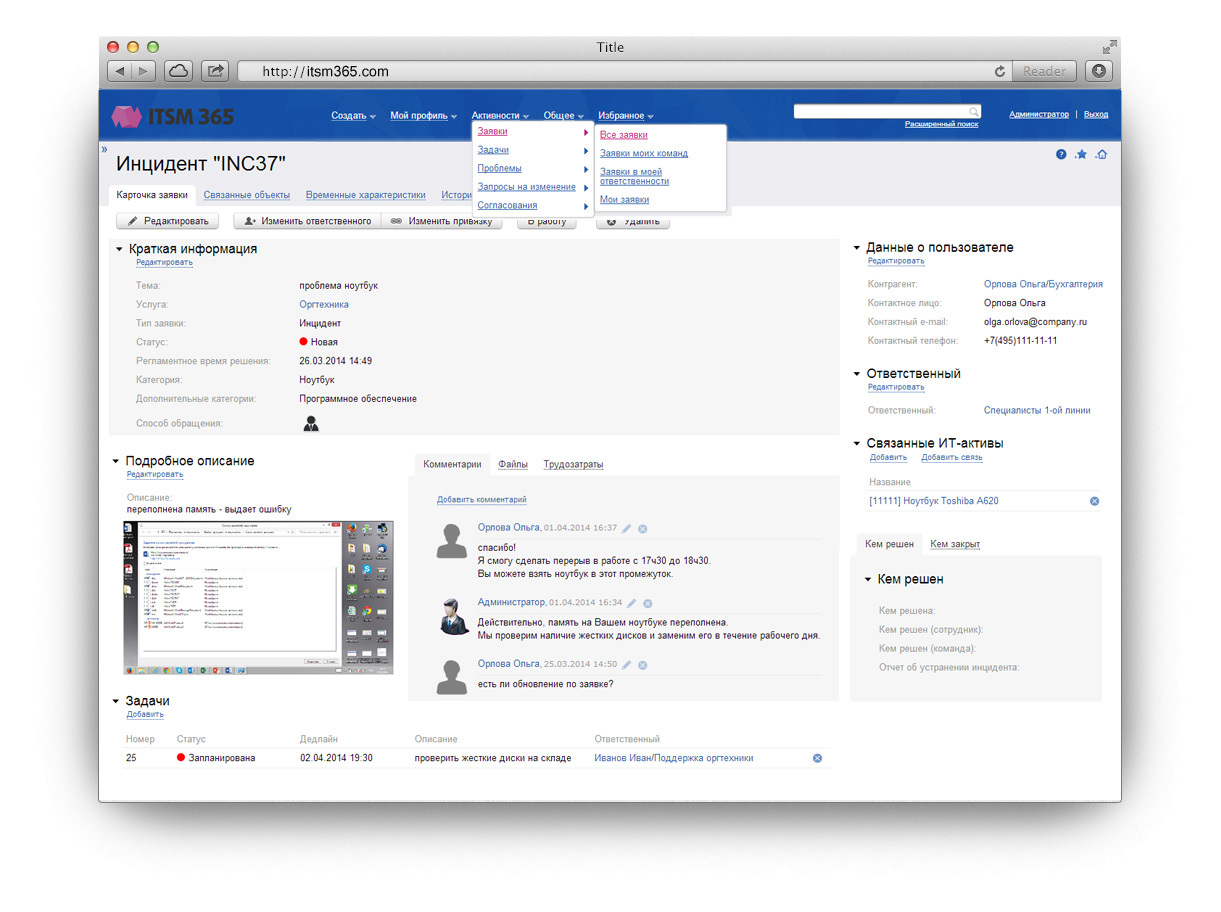Viewport: 1221px width, 912px height.
Task: Click the Изменить ответственного button
Action: click(x=308, y=221)
